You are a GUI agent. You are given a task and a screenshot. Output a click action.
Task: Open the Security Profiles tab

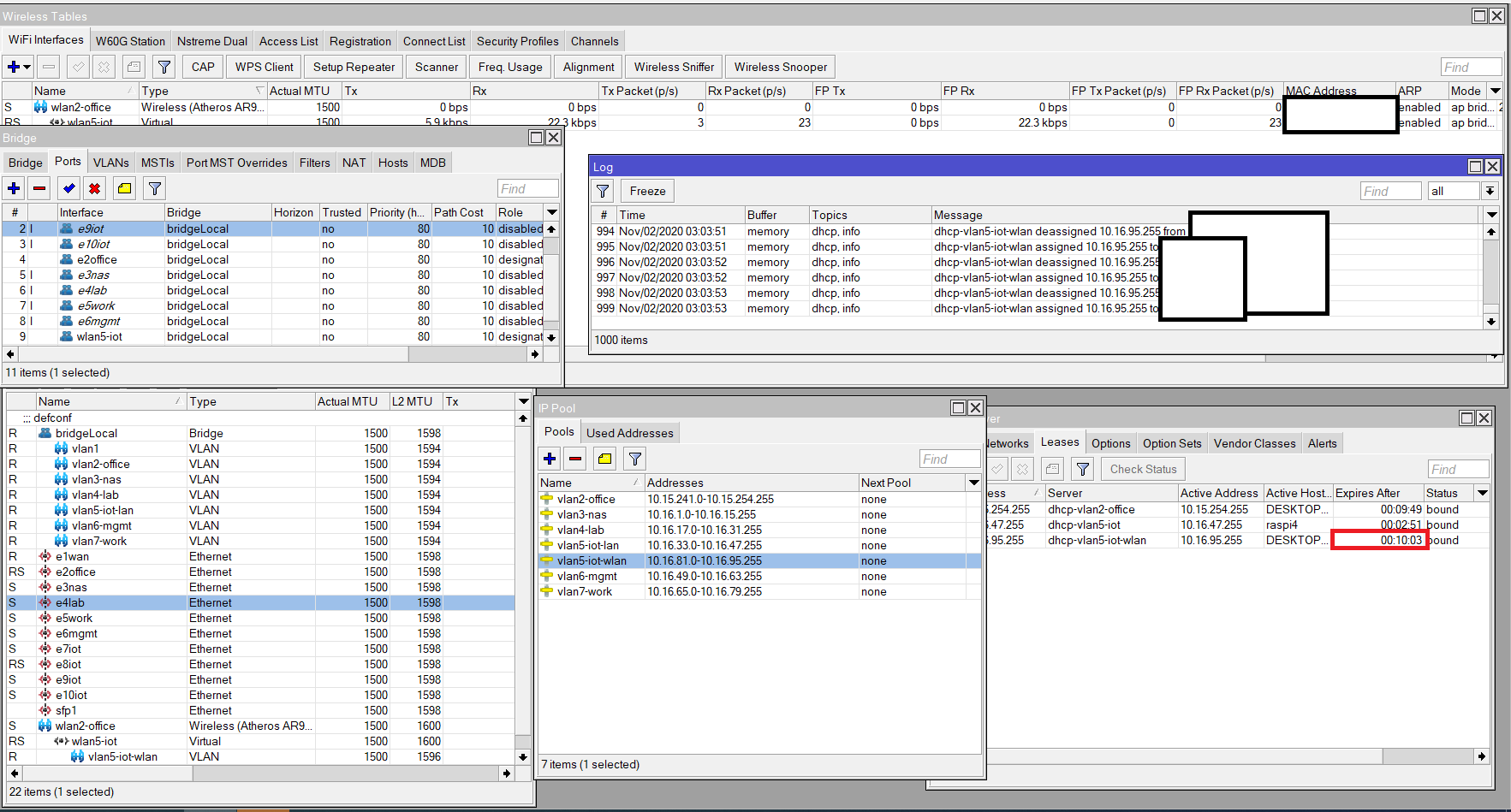(517, 41)
